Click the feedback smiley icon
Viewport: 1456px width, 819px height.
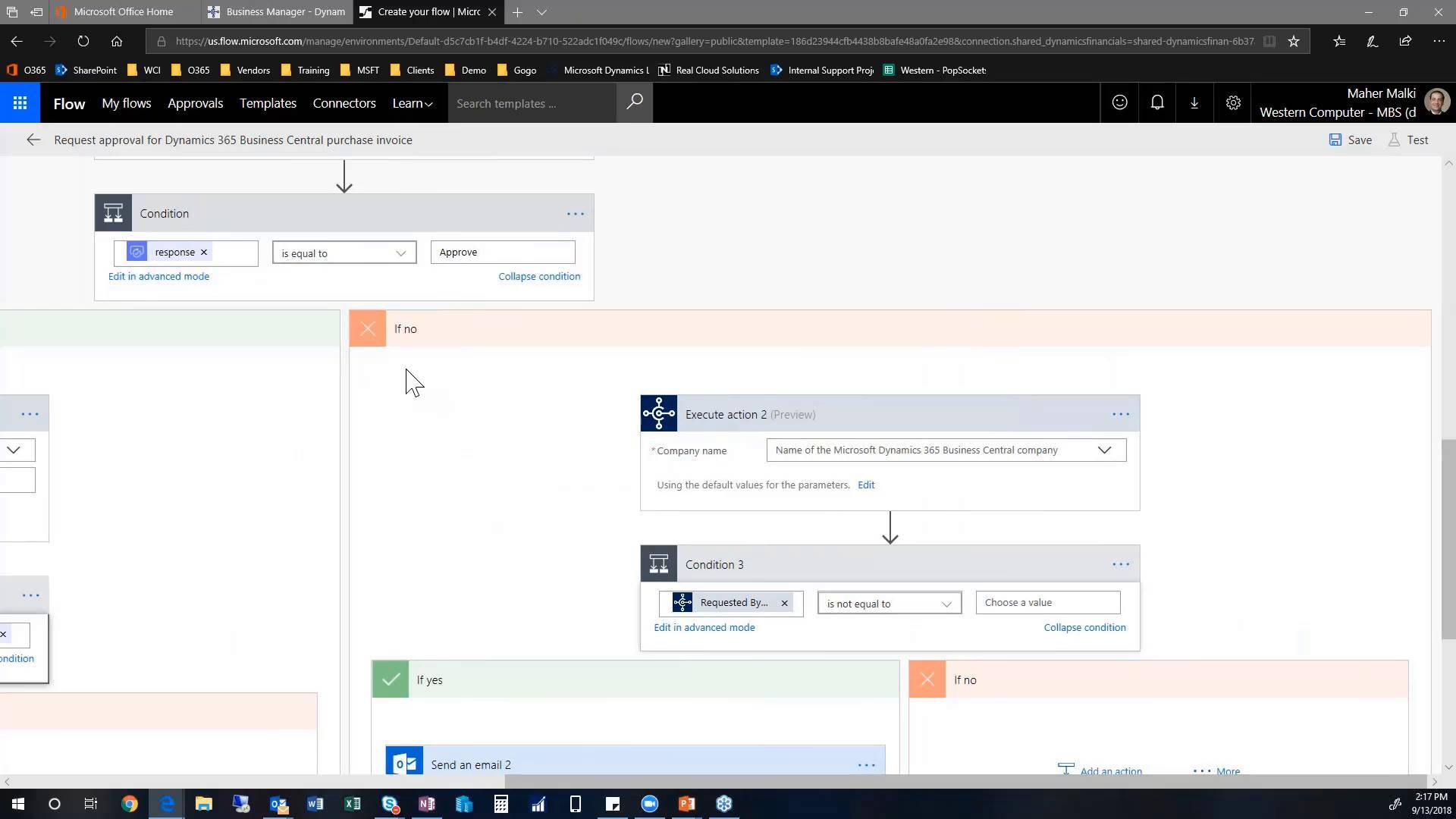(x=1119, y=102)
